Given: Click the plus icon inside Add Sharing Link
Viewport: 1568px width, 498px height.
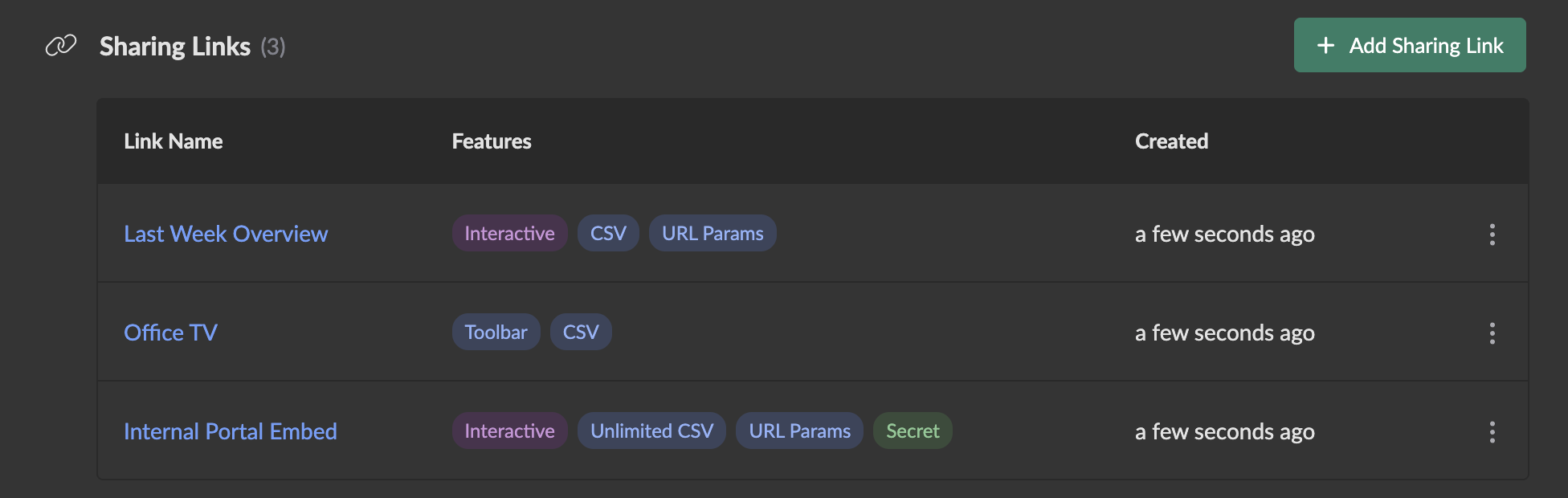Looking at the screenshot, I should [x=1325, y=45].
